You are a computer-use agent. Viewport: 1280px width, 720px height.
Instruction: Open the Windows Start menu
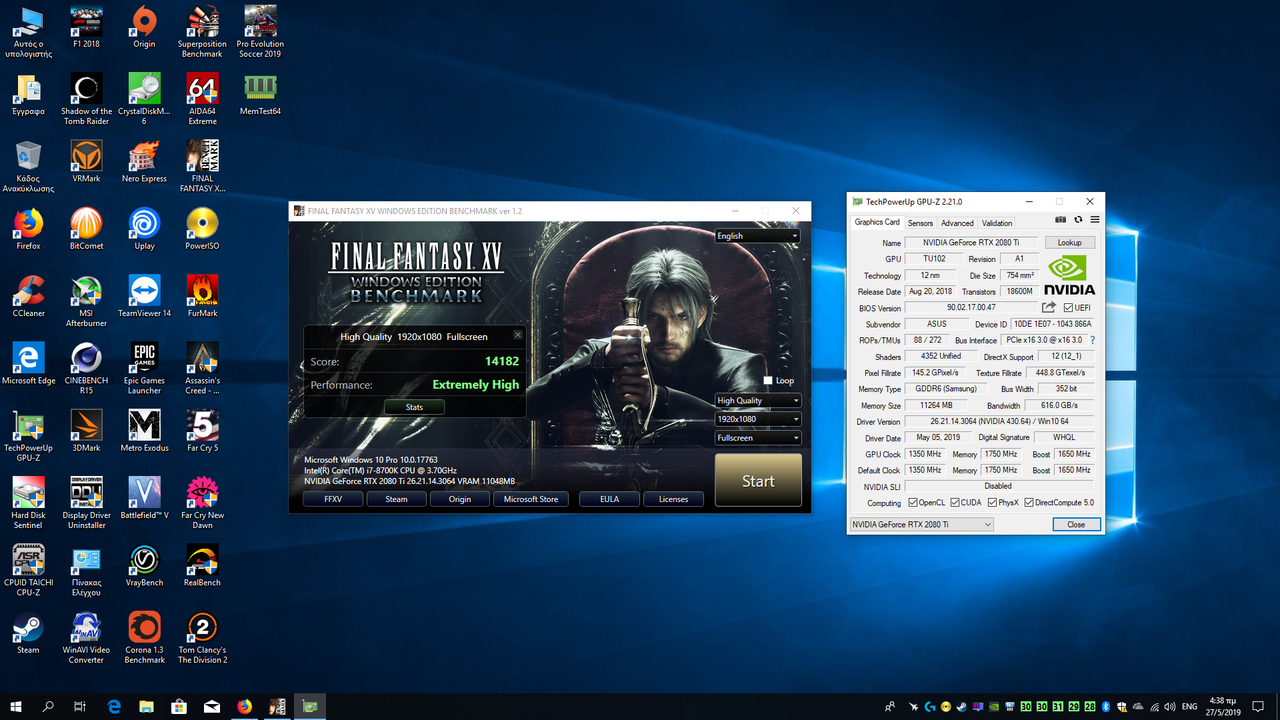click(x=16, y=706)
